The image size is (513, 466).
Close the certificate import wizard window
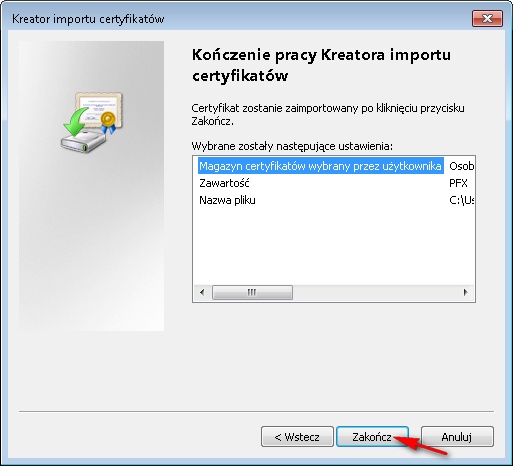tap(487, 18)
